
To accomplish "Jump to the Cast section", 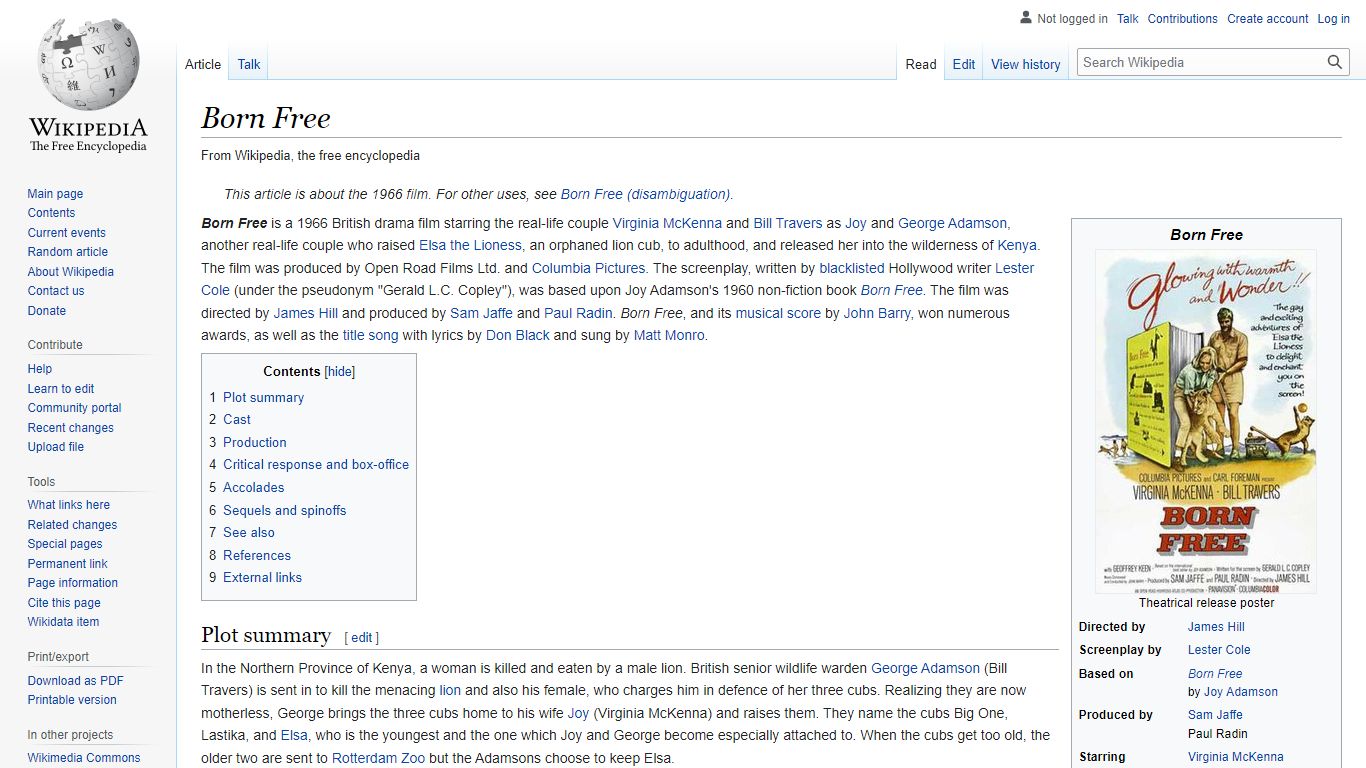I will pos(237,420).
